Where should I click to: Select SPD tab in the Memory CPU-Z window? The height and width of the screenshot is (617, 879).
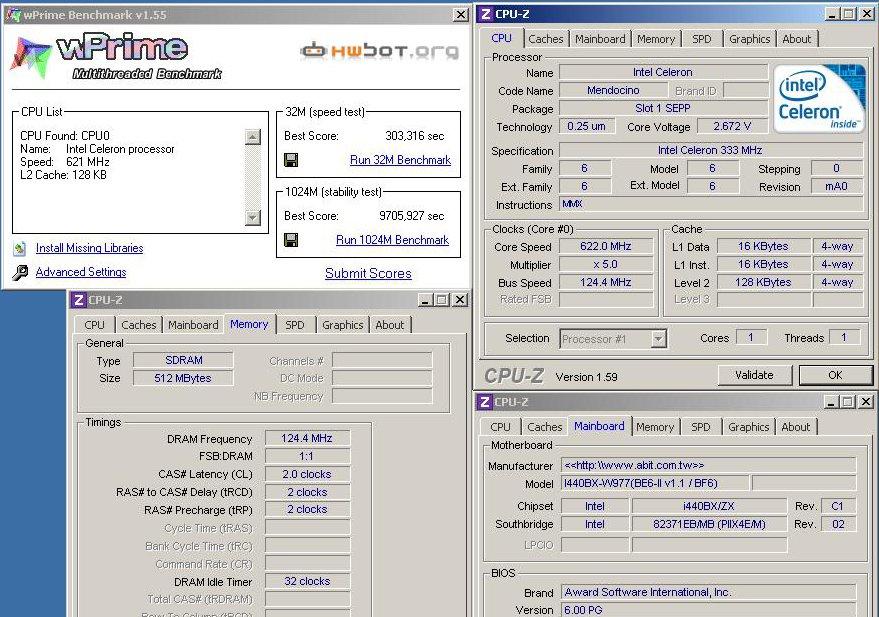click(x=294, y=325)
